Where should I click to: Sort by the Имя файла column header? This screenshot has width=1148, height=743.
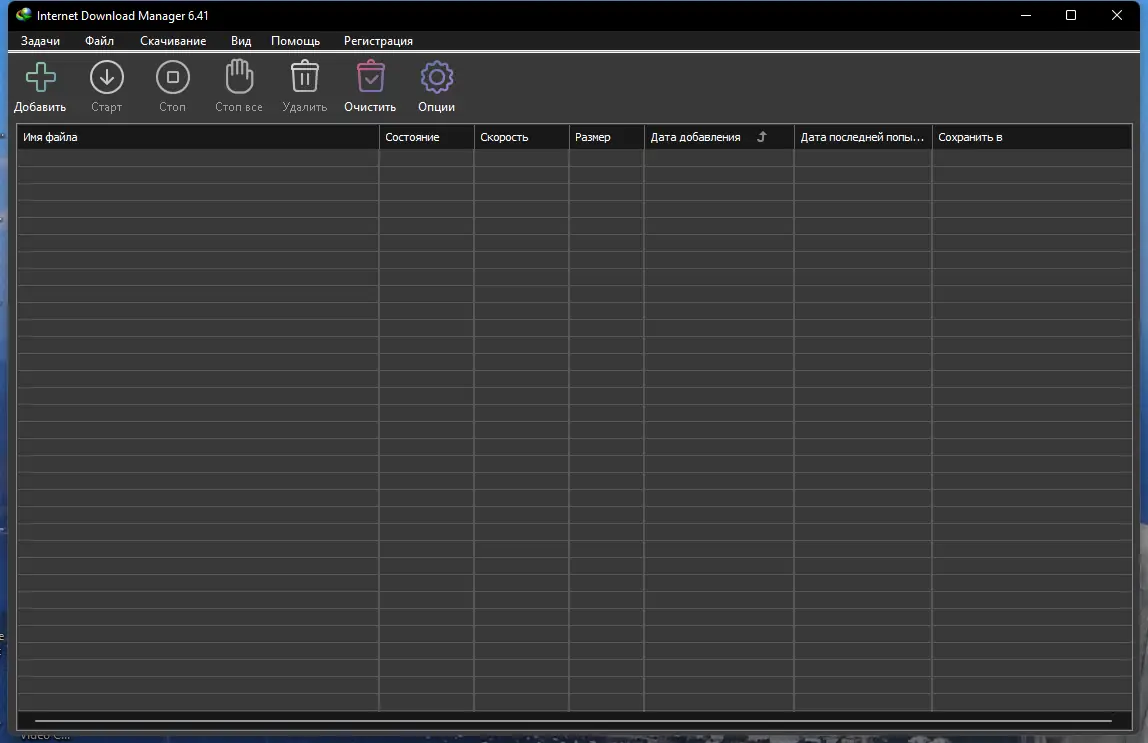[198, 137]
